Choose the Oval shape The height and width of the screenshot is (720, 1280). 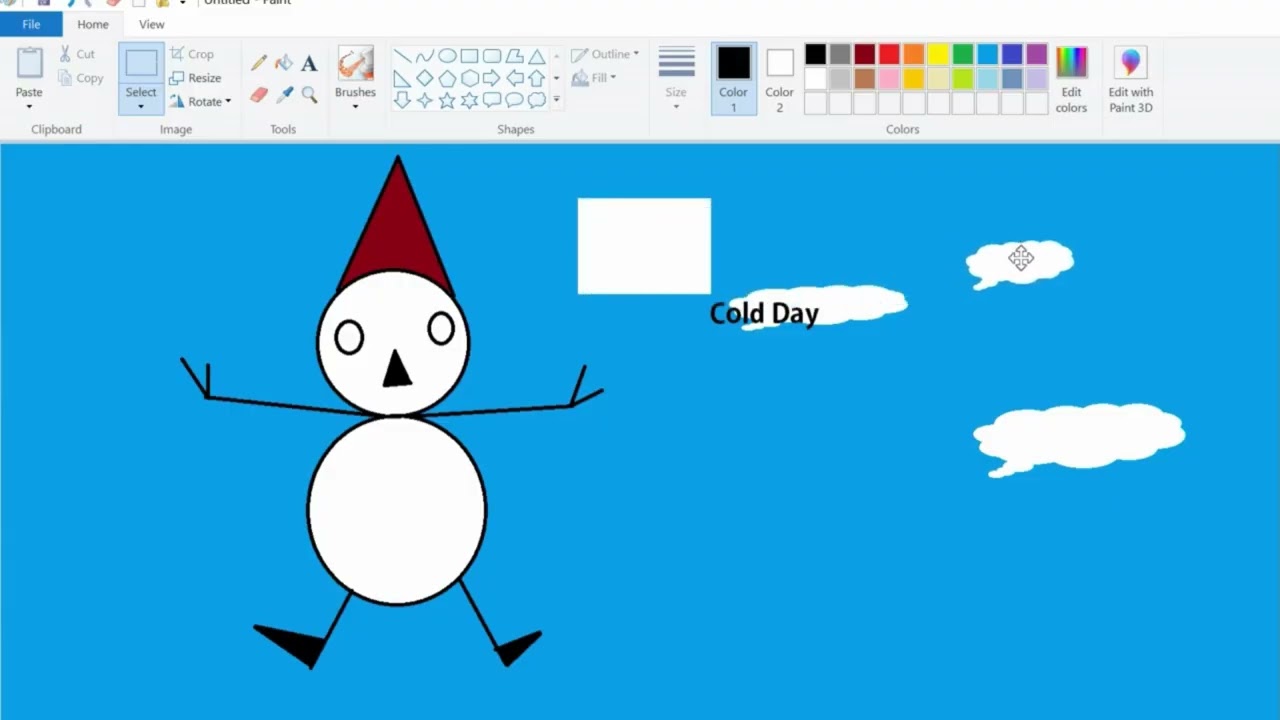click(x=447, y=56)
